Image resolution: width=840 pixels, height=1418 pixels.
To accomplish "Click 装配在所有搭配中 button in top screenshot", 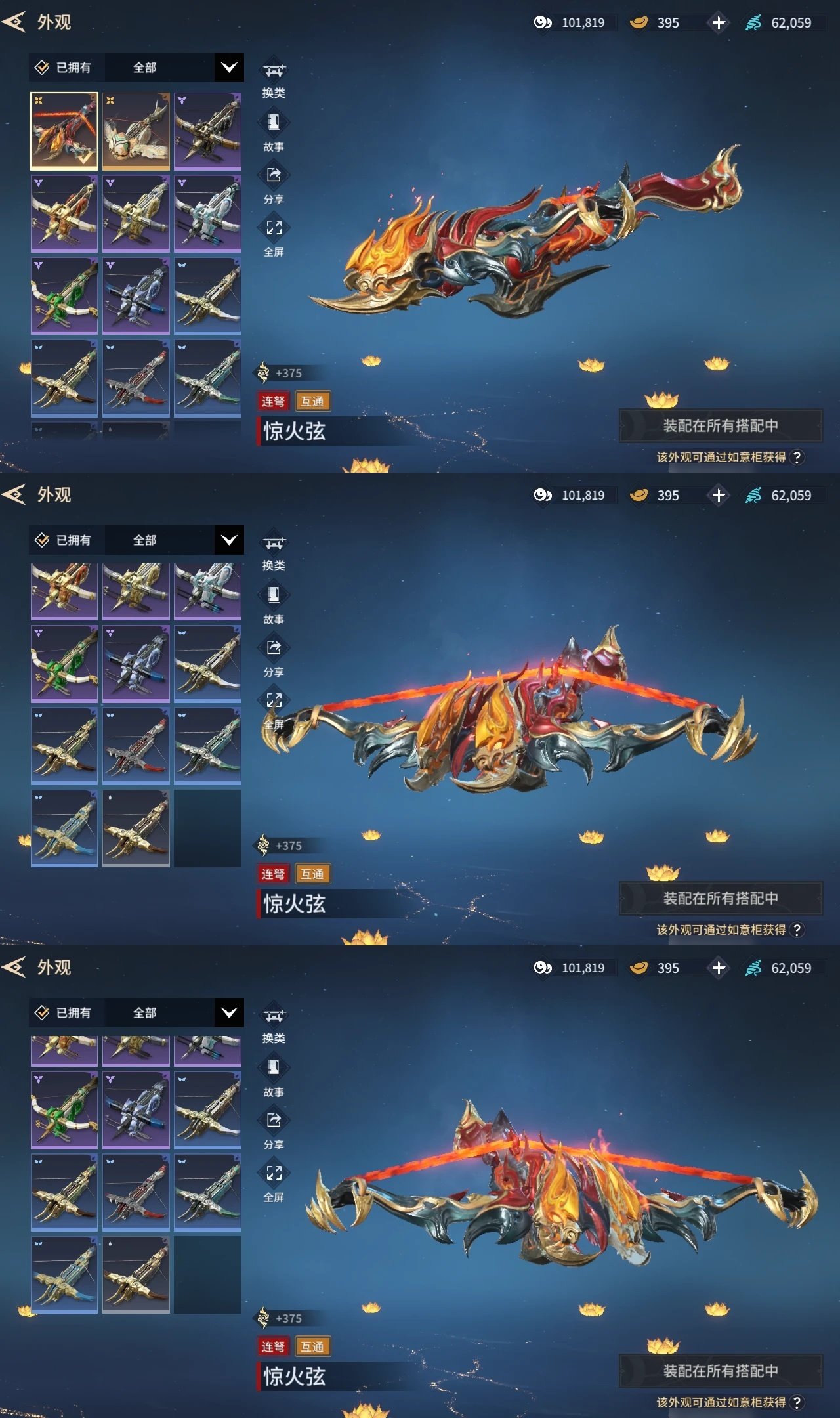I will click(x=721, y=425).
